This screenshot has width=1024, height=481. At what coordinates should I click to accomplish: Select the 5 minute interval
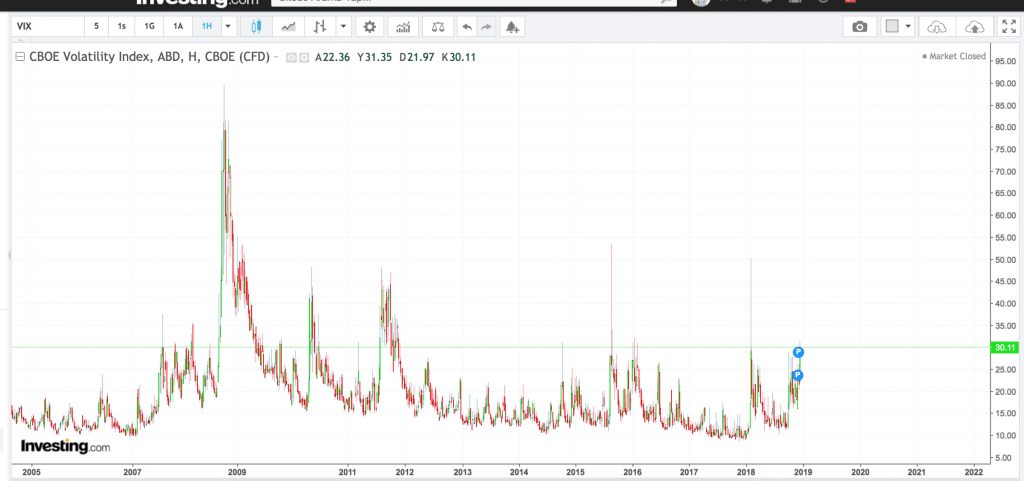pyautogui.click(x=97, y=27)
